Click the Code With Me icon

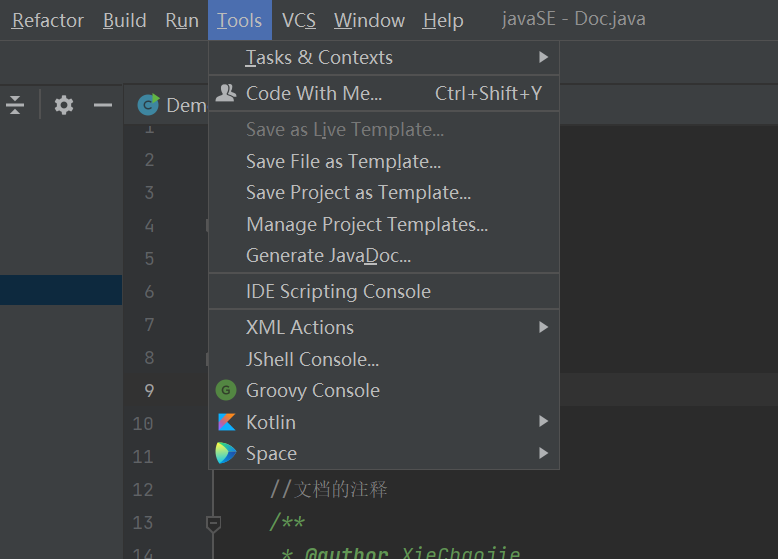(227, 93)
